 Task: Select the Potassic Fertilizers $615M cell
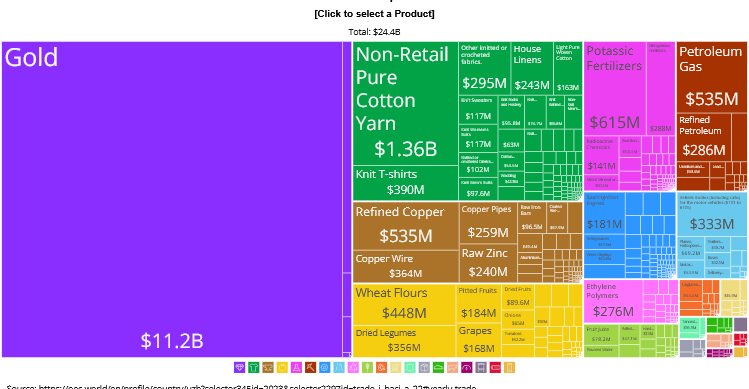(615, 88)
